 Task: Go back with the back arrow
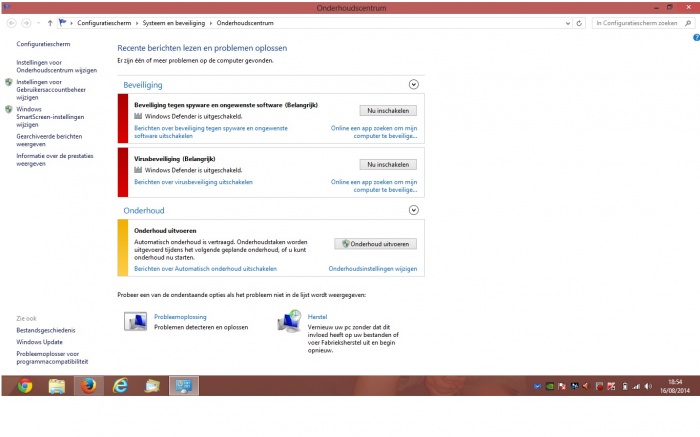(x=12, y=23)
